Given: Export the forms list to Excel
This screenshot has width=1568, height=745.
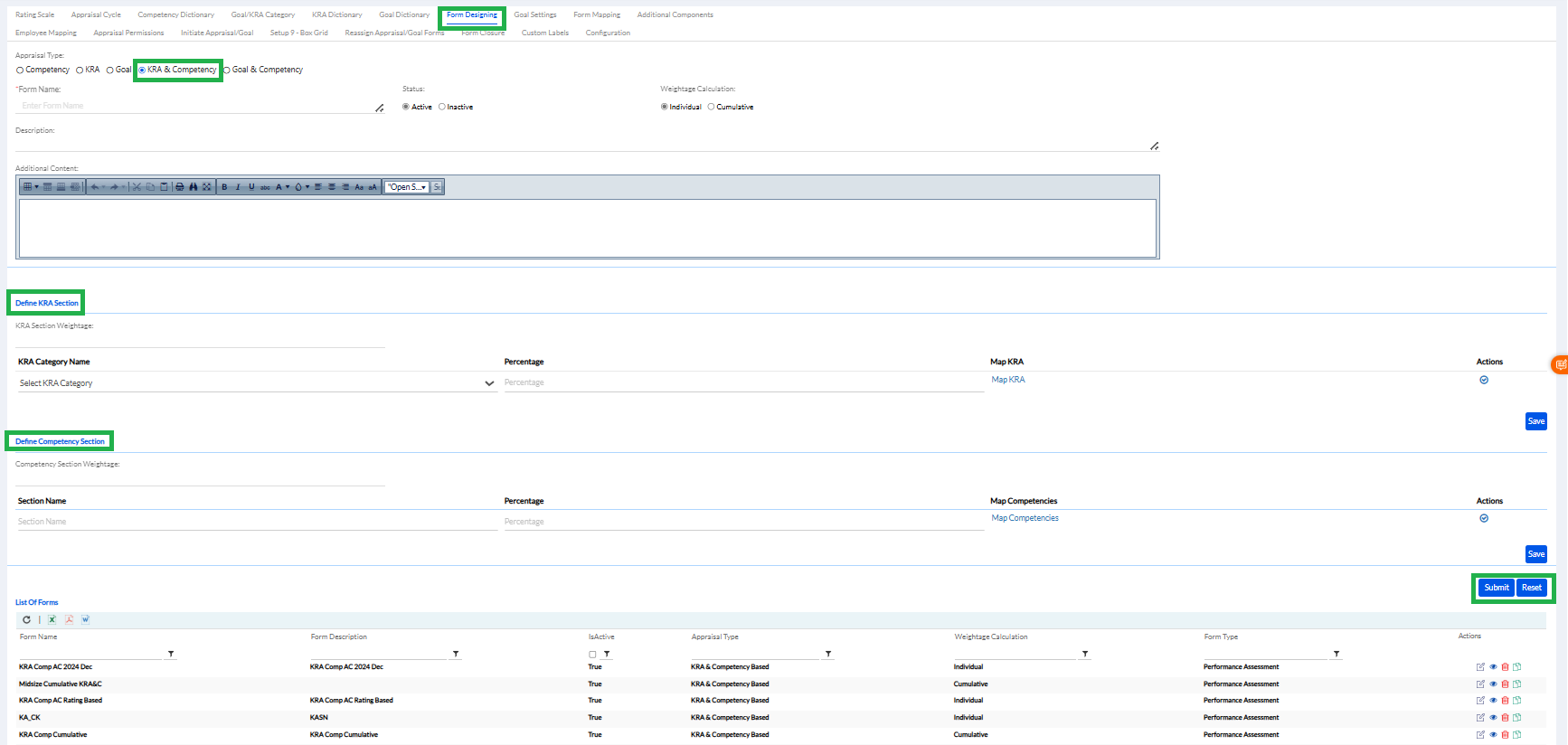Looking at the screenshot, I should [52, 619].
